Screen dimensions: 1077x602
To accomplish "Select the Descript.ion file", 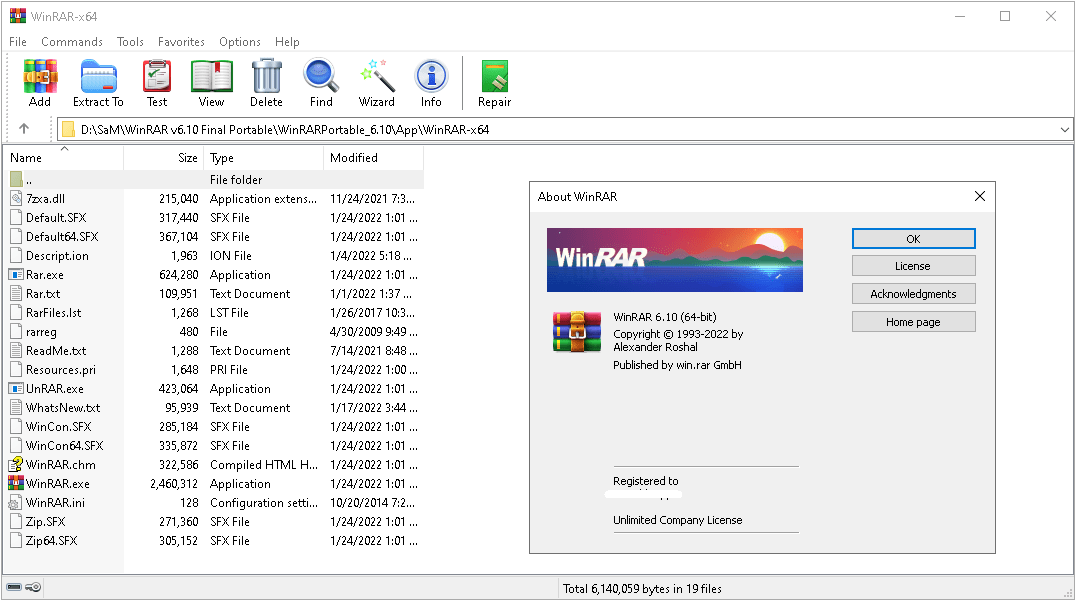I will [x=57, y=256].
